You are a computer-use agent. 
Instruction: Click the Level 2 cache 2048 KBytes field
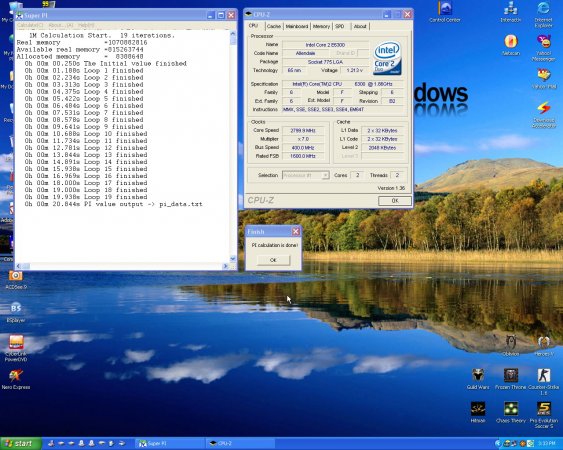coord(382,148)
